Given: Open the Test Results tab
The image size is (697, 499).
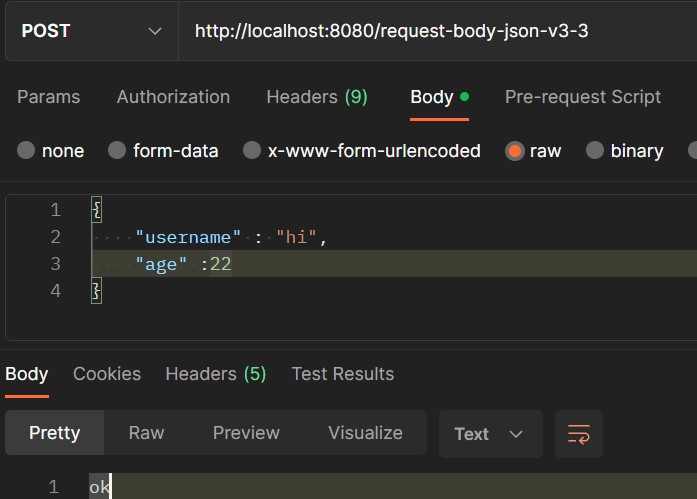Looking at the screenshot, I should [x=343, y=374].
